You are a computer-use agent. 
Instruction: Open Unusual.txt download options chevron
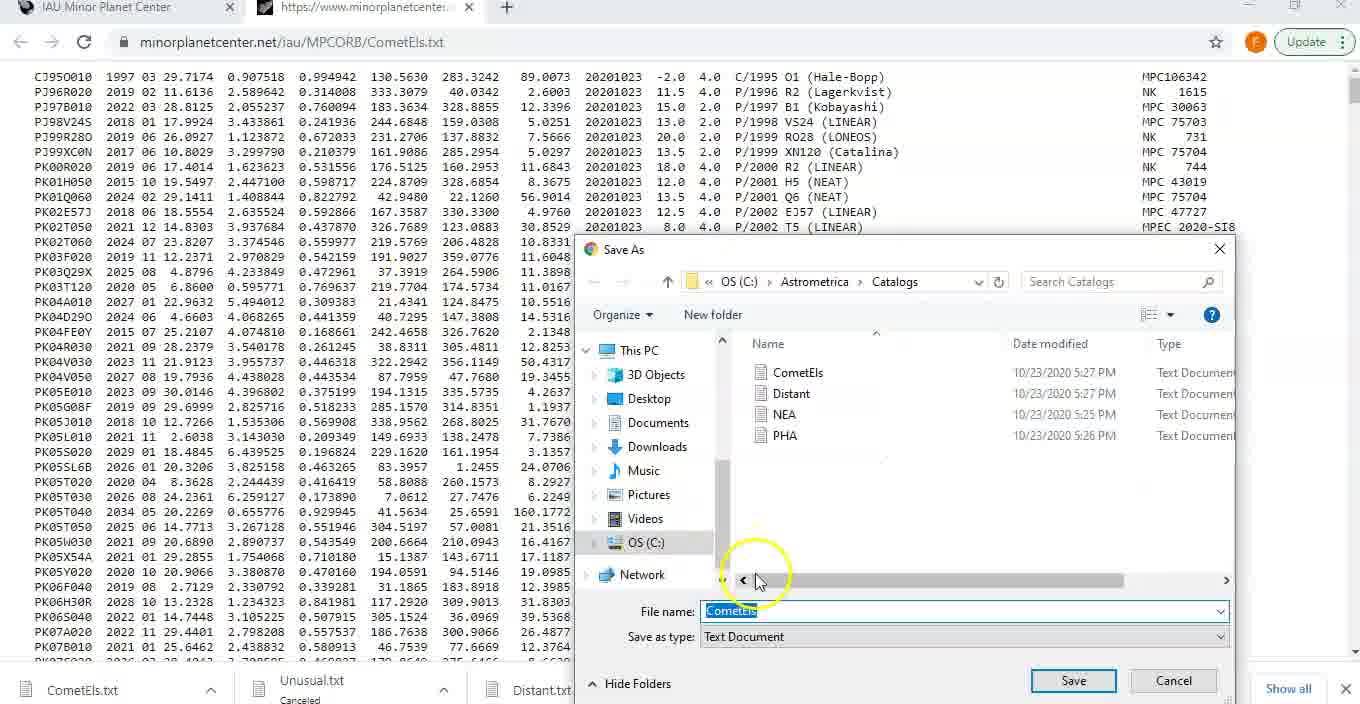pos(443,690)
